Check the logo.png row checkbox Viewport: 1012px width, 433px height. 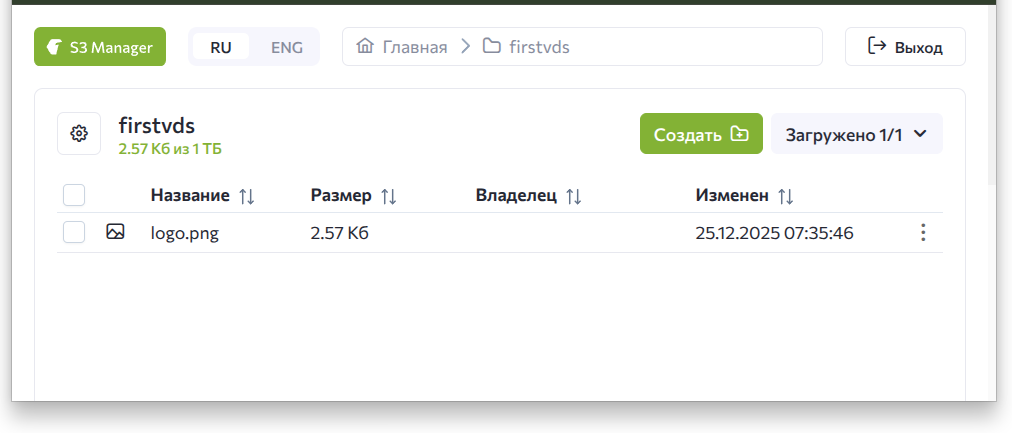point(74,232)
